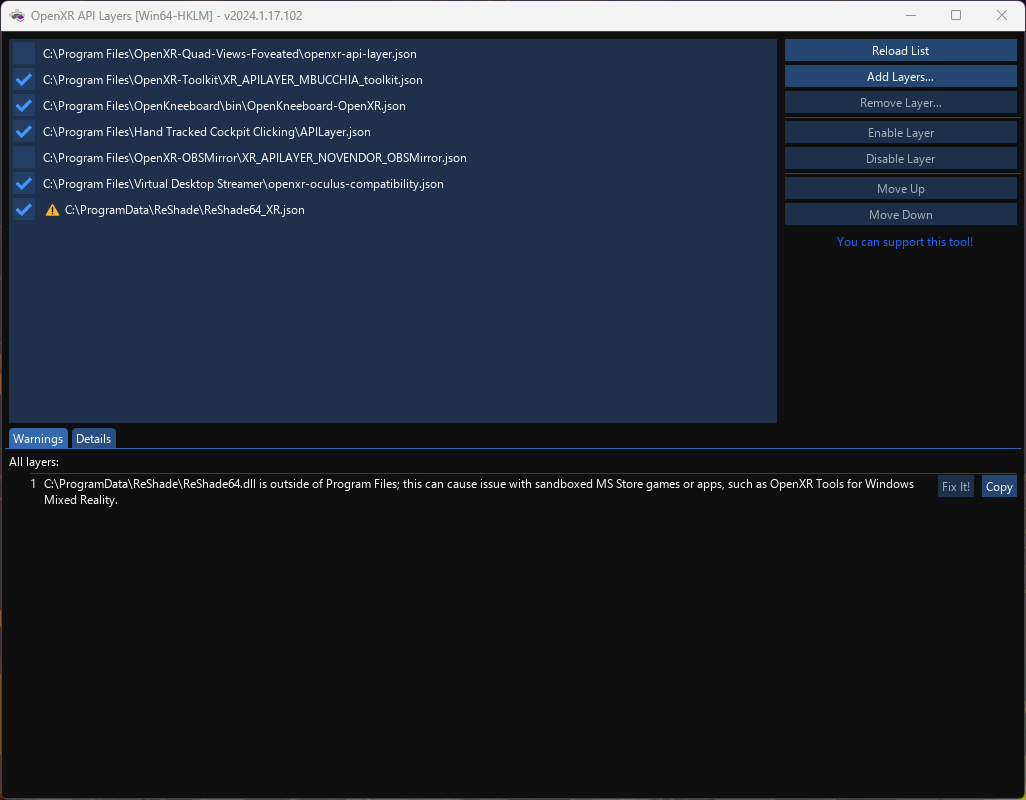Image resolution: width=1026 pixels, height=800 pixels.
Task: Click the Remove Layer button
Action: point(900,103)
